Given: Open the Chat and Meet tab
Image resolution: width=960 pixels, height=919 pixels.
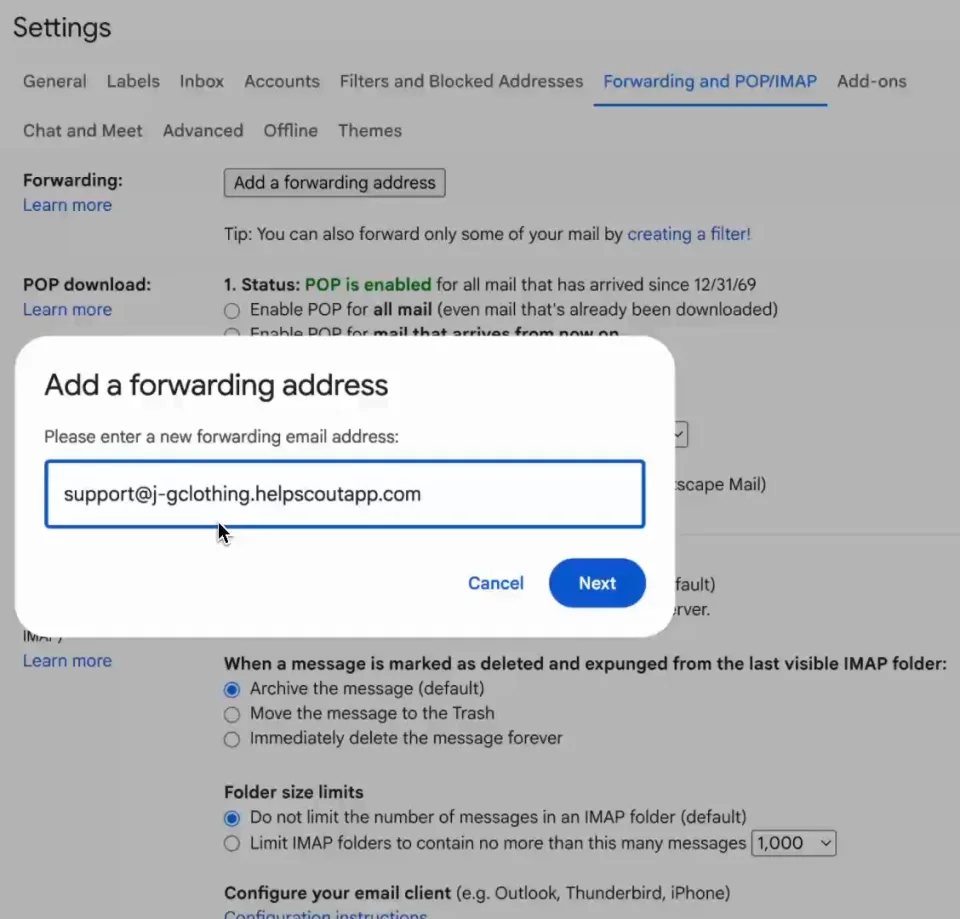Looking at the screenshot, I should [x=83, y=130].
